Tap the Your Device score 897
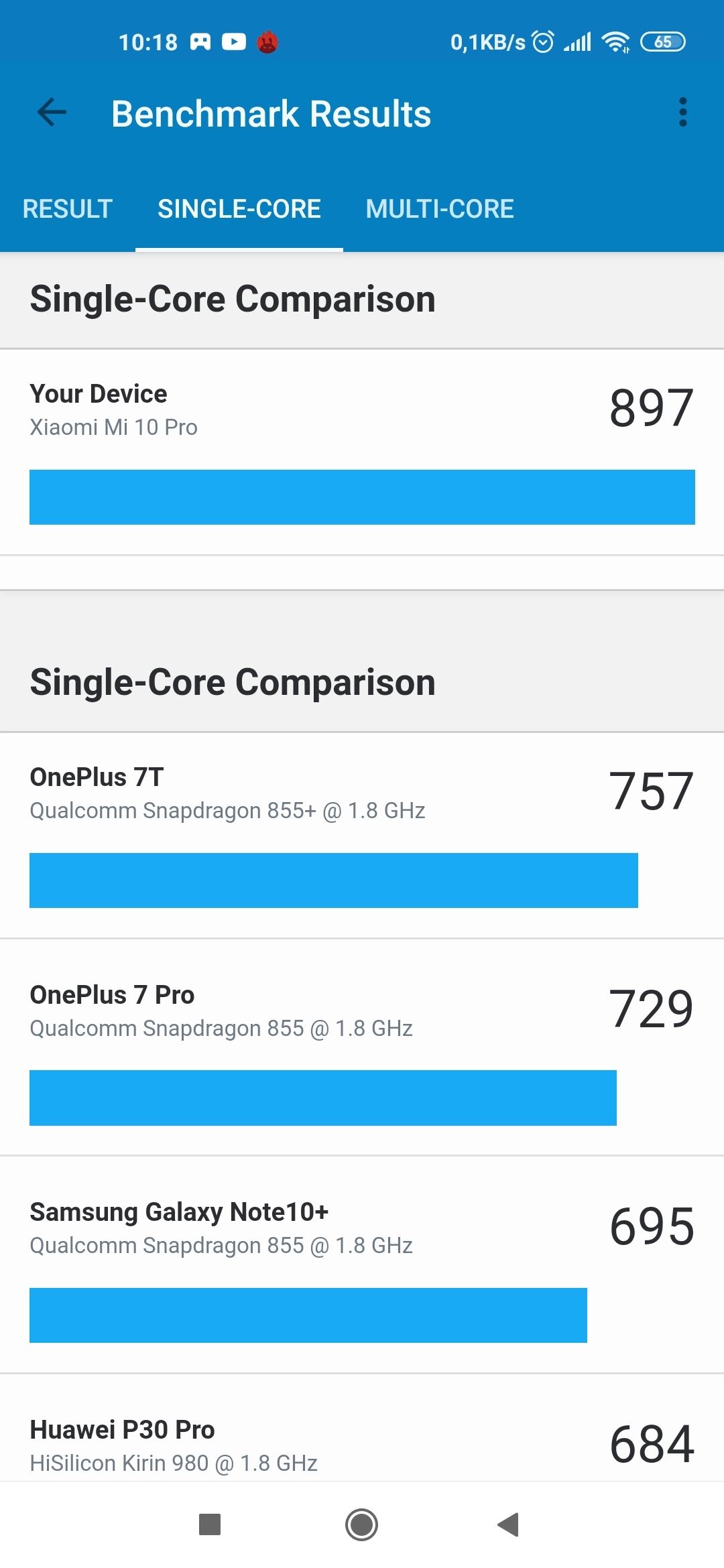Viewport: 724px width, 1568px height. point(651,408)
